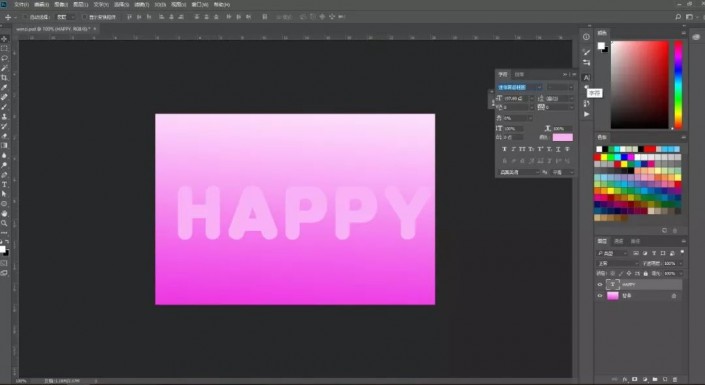Screen dimensions: 705x385
Task: Select the Hand tool
Action: pyautogui.click(x=4, y=213)
